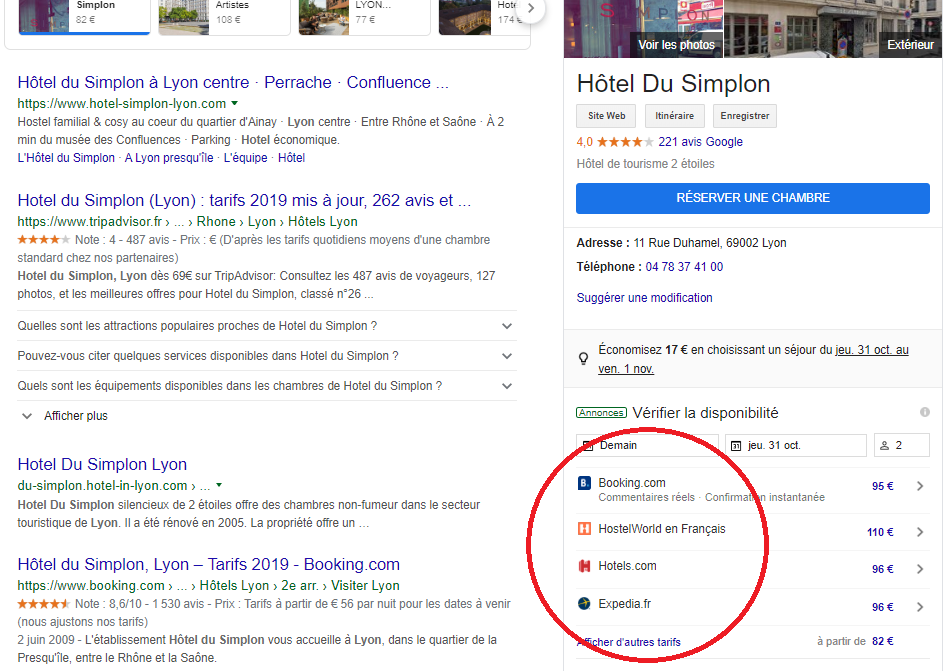Open the 'jeu. 31 oct.' check-out date field

[795, 446]
